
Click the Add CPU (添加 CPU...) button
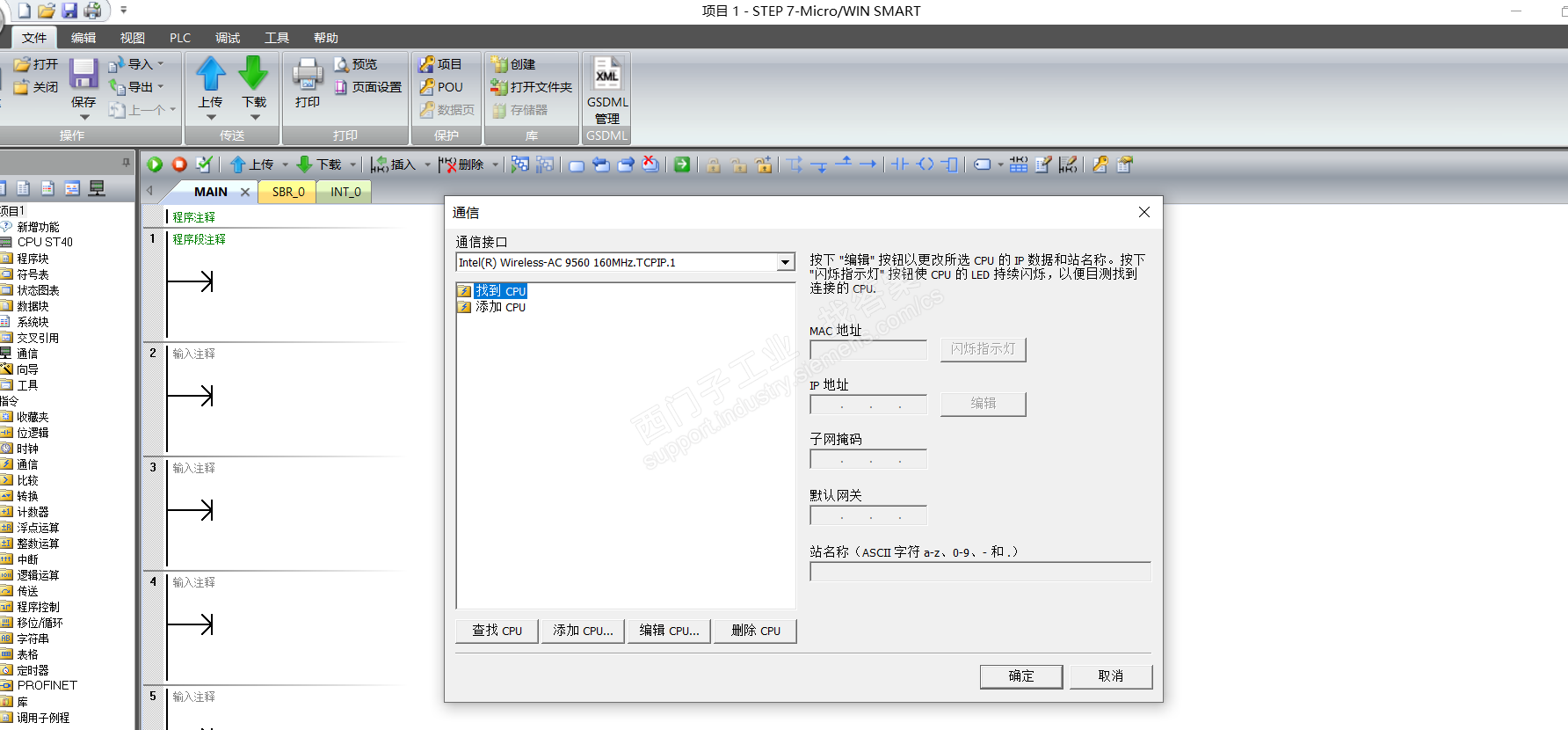[583, 631]
